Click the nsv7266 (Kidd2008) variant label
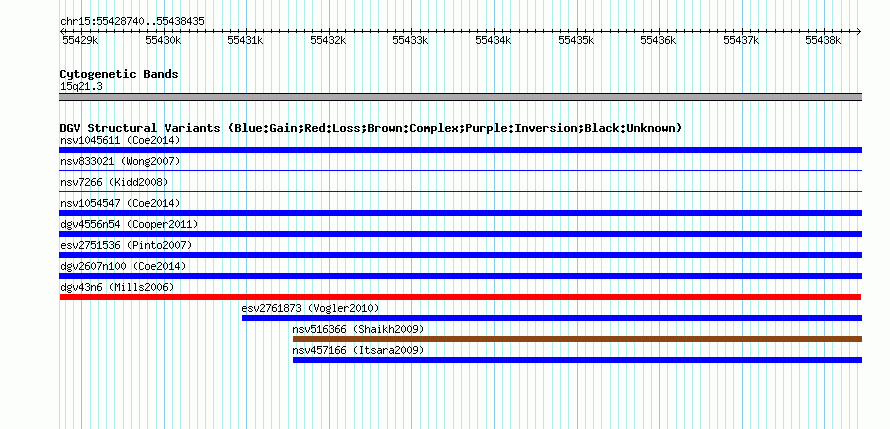890x429 pixels. (114, 182)
